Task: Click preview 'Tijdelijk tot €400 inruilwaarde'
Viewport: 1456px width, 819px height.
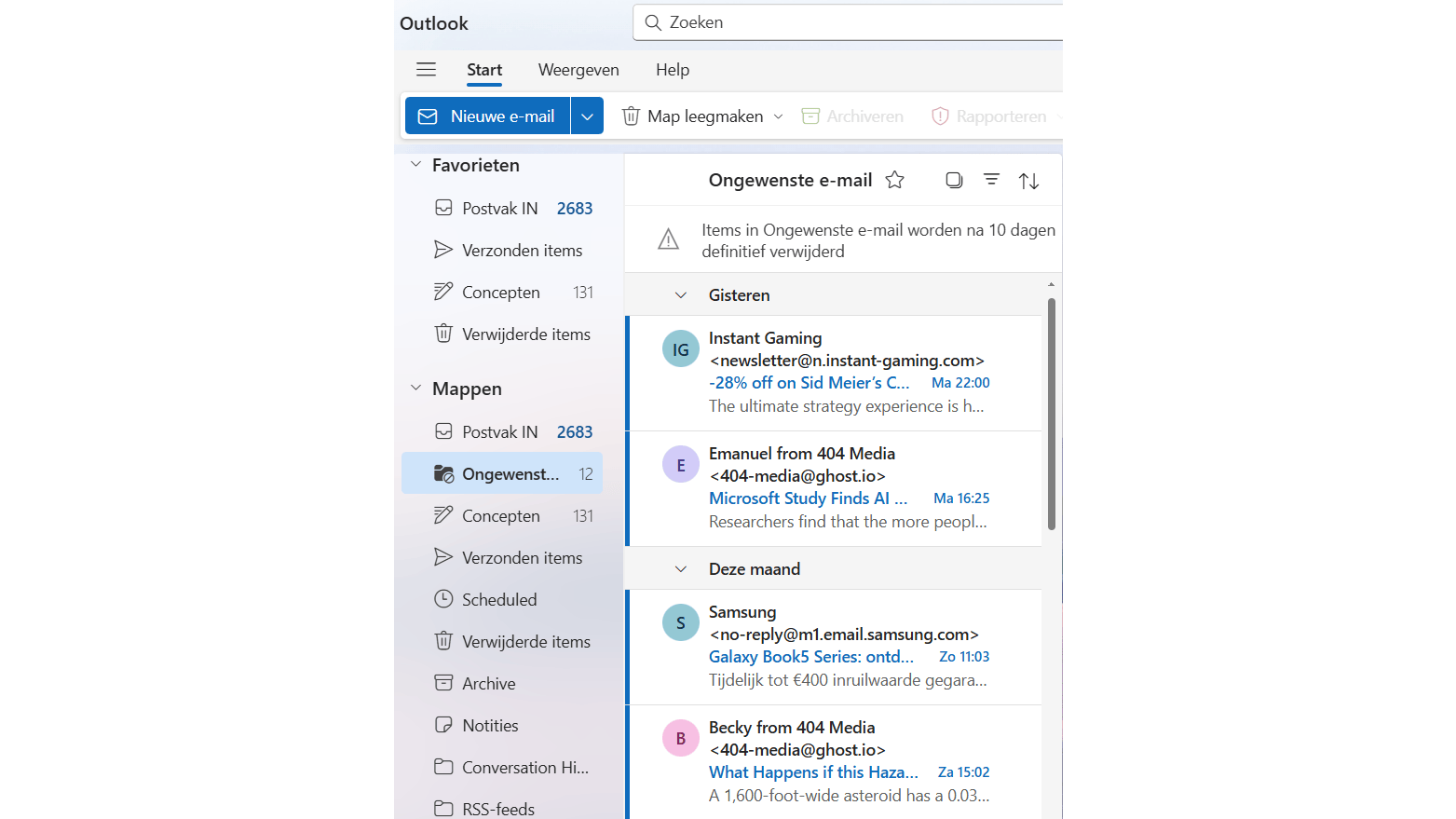Action: (848, 680)
